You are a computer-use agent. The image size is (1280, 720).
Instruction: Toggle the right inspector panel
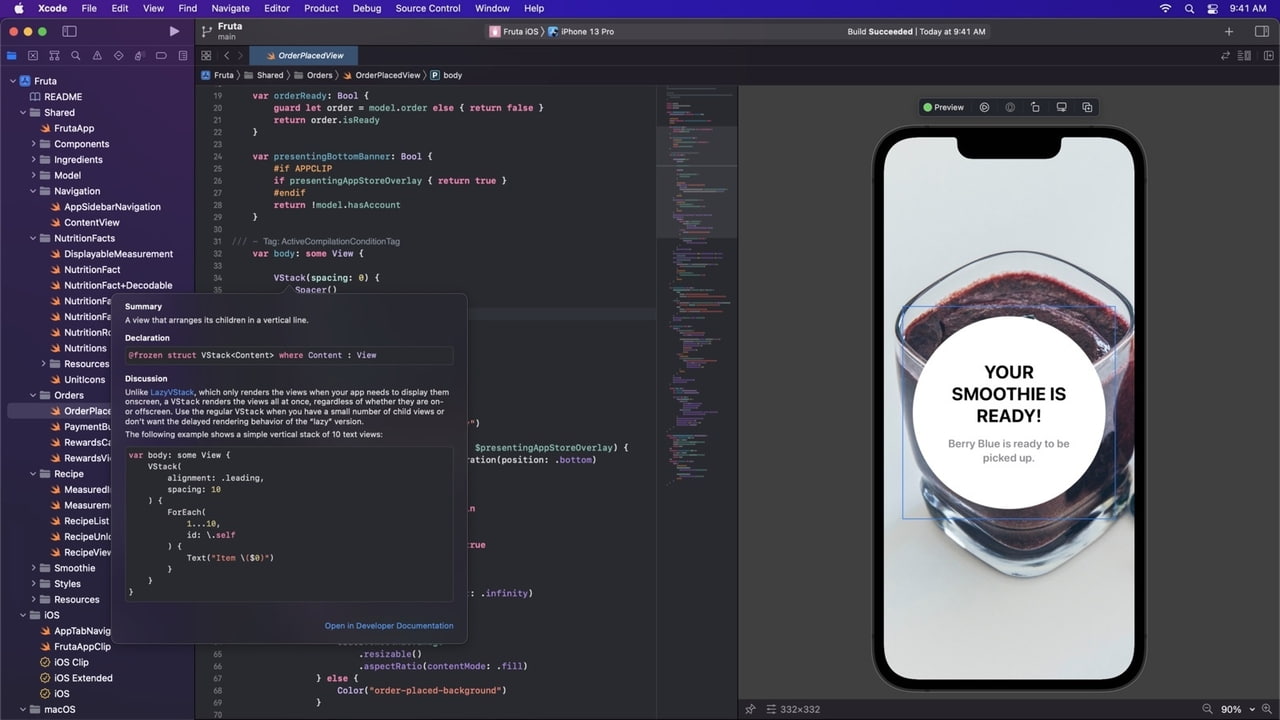[1262, 31]
